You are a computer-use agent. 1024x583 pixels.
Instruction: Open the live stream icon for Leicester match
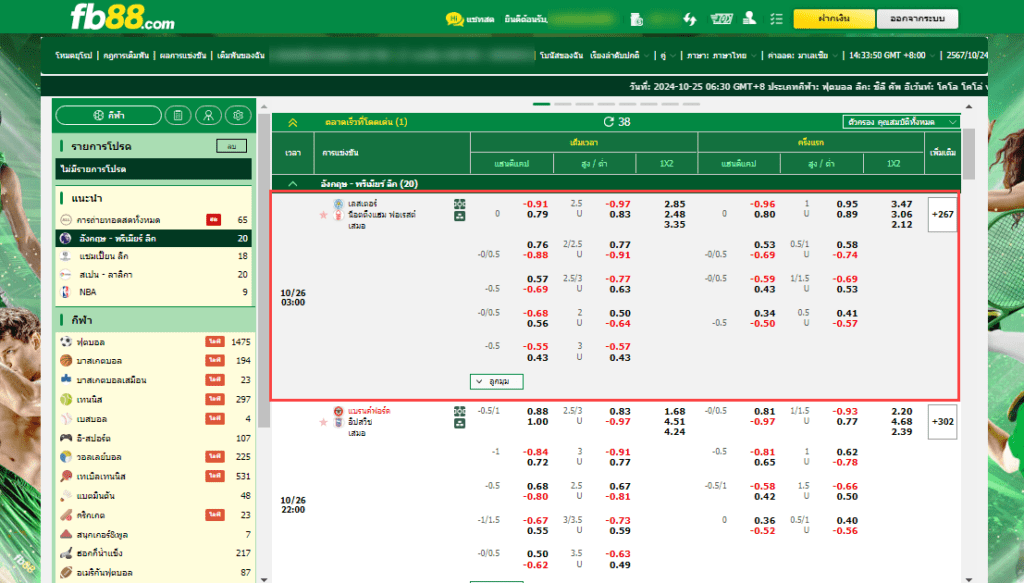[460, 216]
